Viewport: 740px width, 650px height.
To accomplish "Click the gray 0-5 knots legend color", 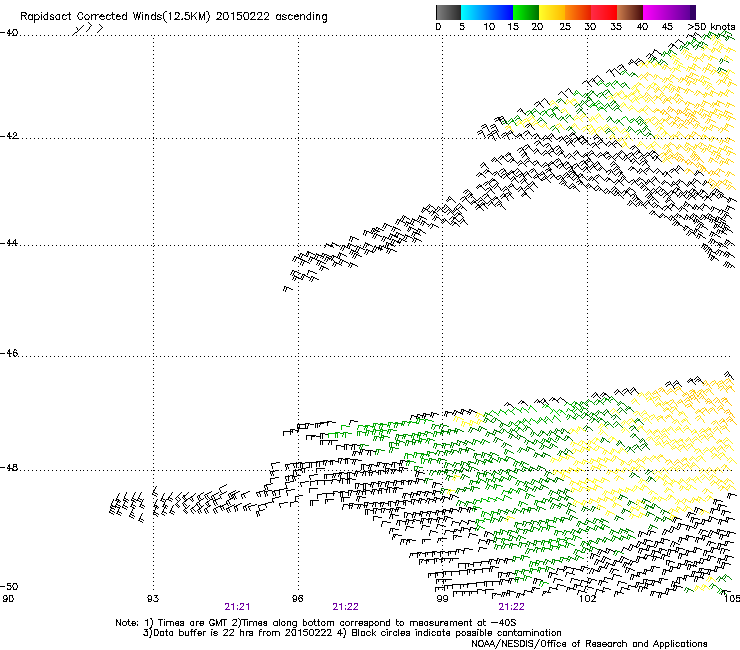I will (448, 12).
